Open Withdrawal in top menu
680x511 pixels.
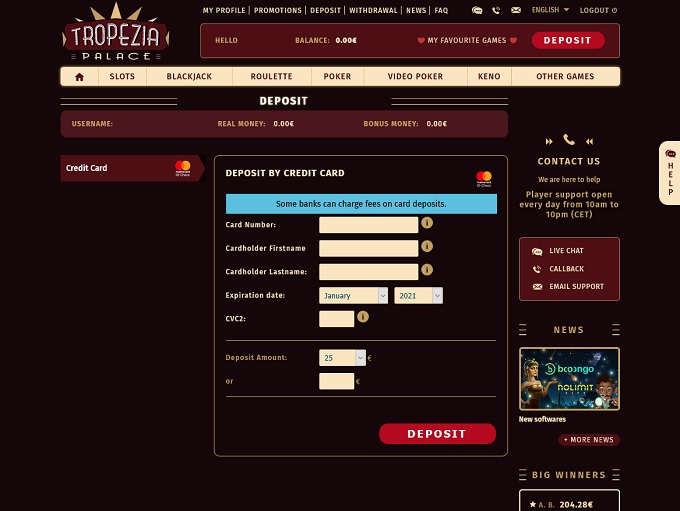(373, 10)
